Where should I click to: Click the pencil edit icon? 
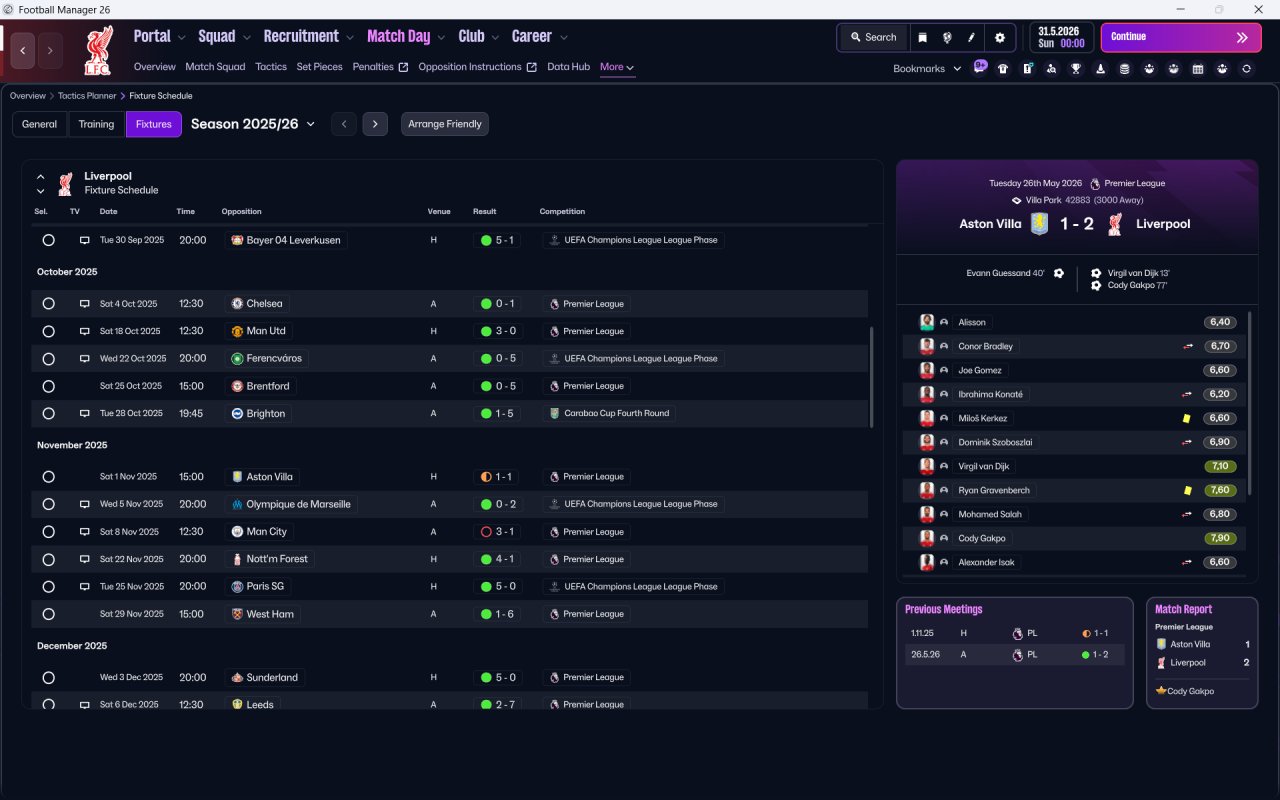tap(971, 37)
